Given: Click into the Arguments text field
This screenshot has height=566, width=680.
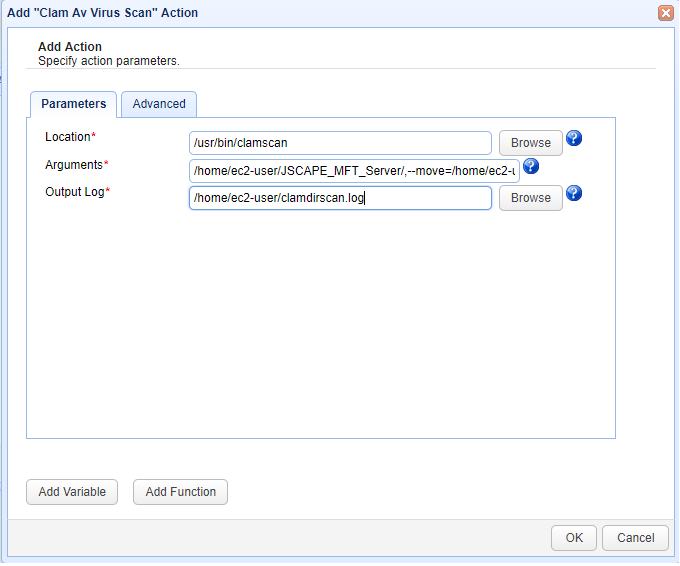Looking at the screenshot, I should coord(354,171).
